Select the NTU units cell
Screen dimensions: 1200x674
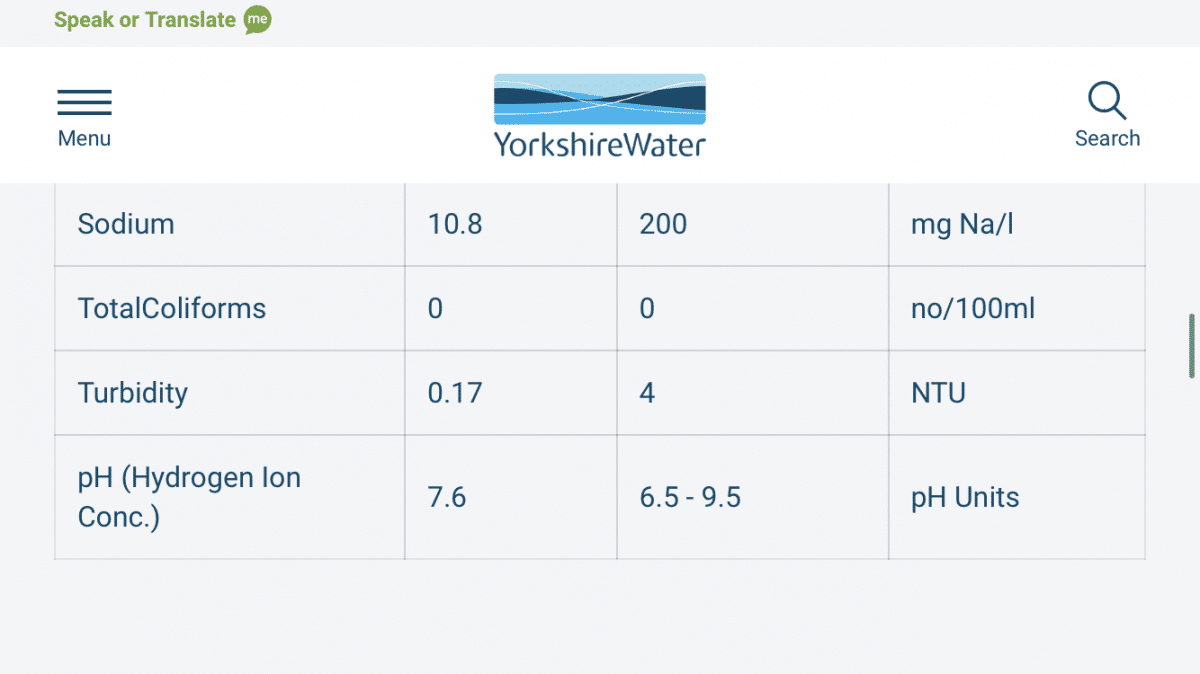pos(1017,393)
